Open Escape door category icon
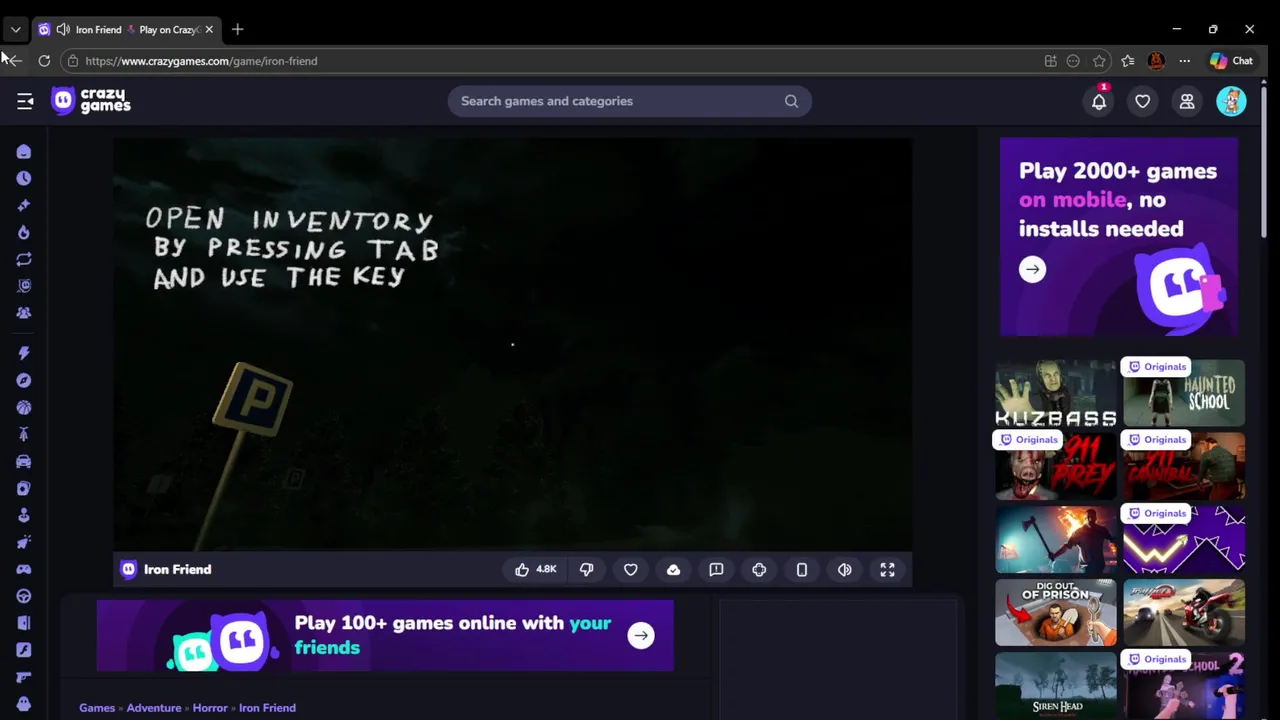Viewport: 1280px width, 720px height. click(x=24, y=623)
